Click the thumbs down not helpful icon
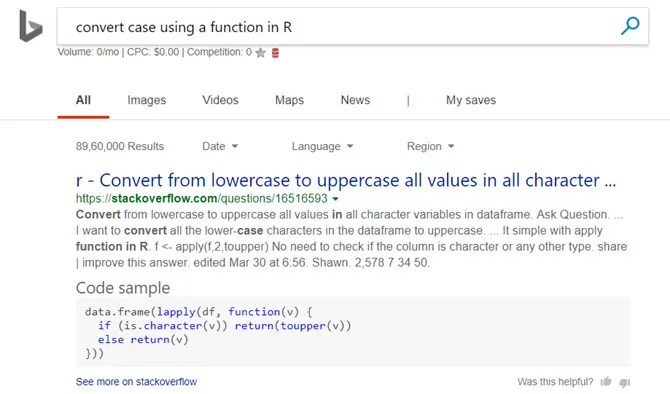 tap(625, 382)
